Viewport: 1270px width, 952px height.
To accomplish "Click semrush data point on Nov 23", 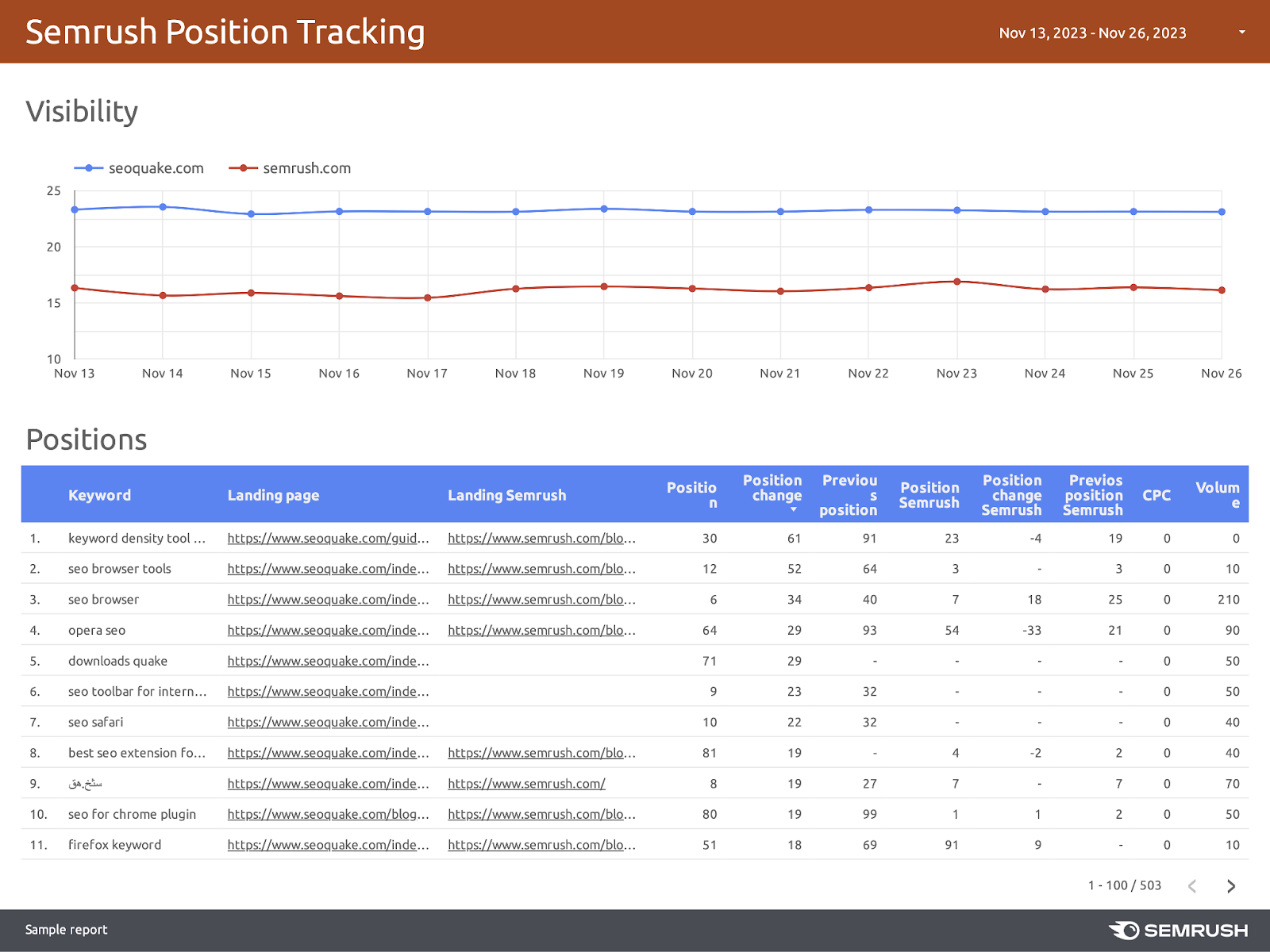I will click(x=956, y=282).
